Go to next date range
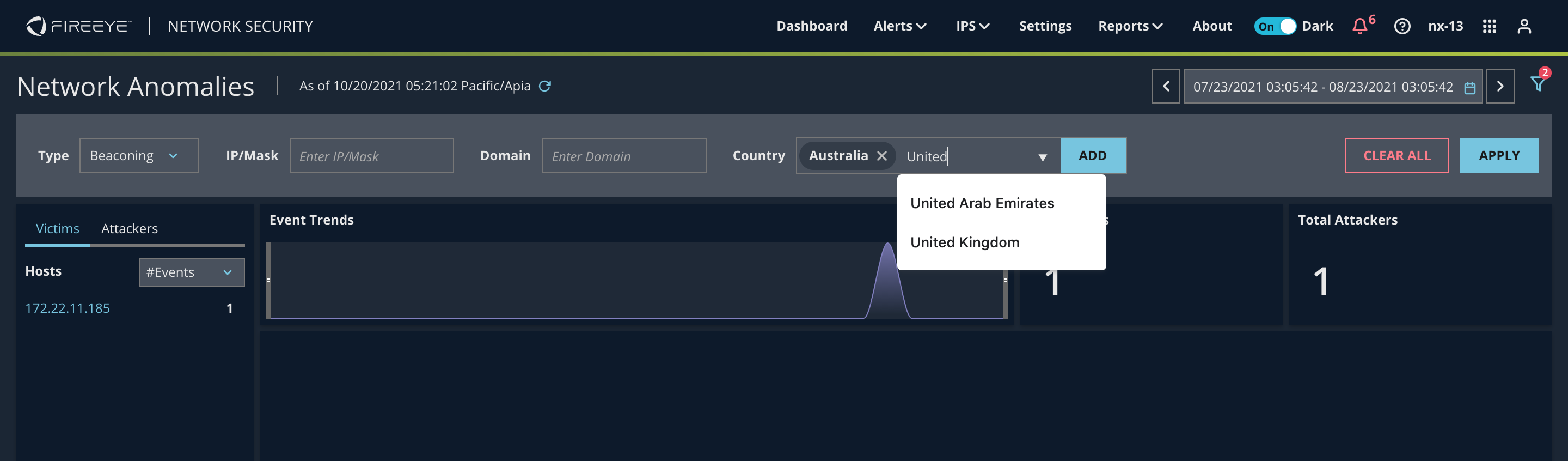The image size is (1568, 461). tap(1500, 87)
